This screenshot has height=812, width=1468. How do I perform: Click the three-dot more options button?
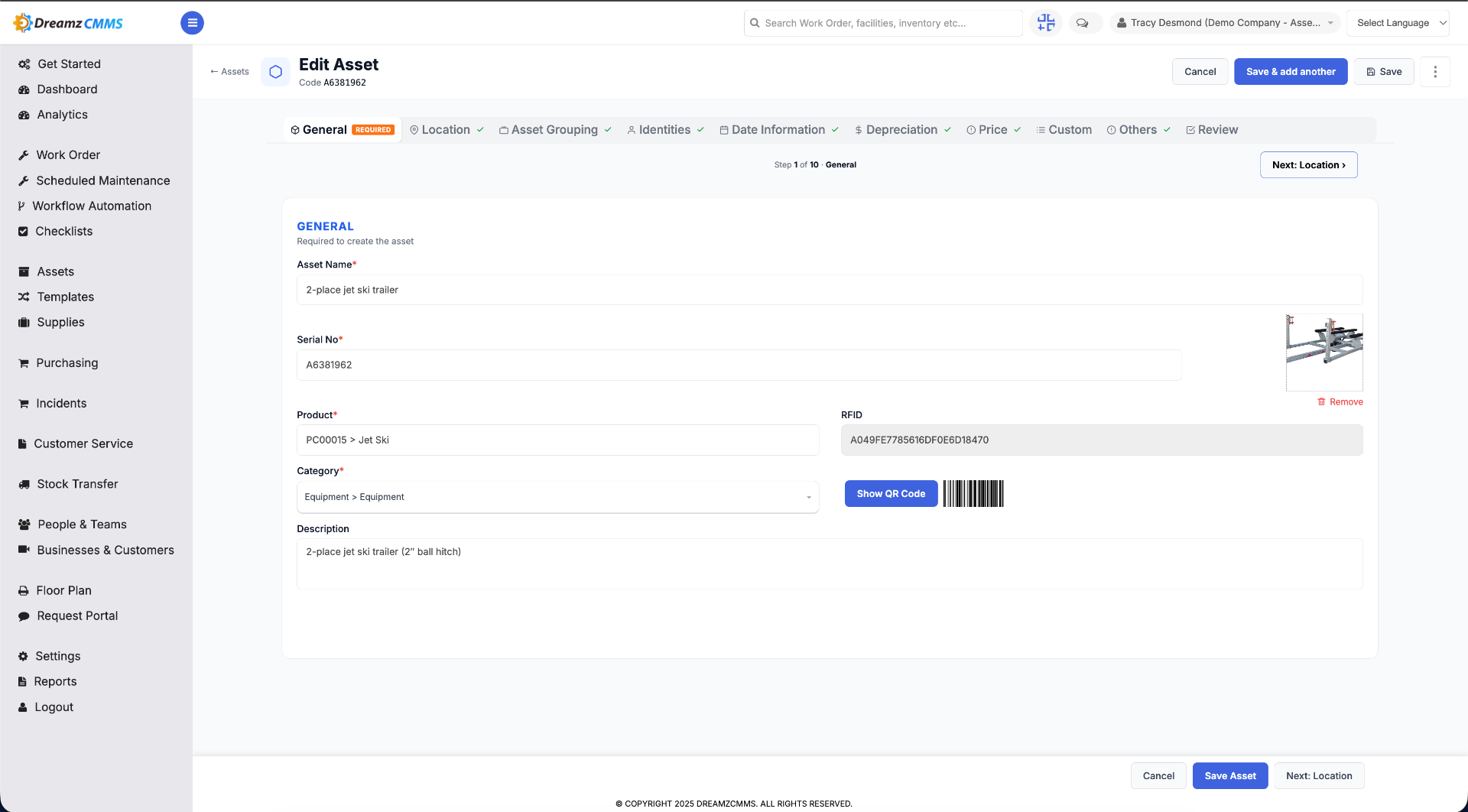point(1435,72)
